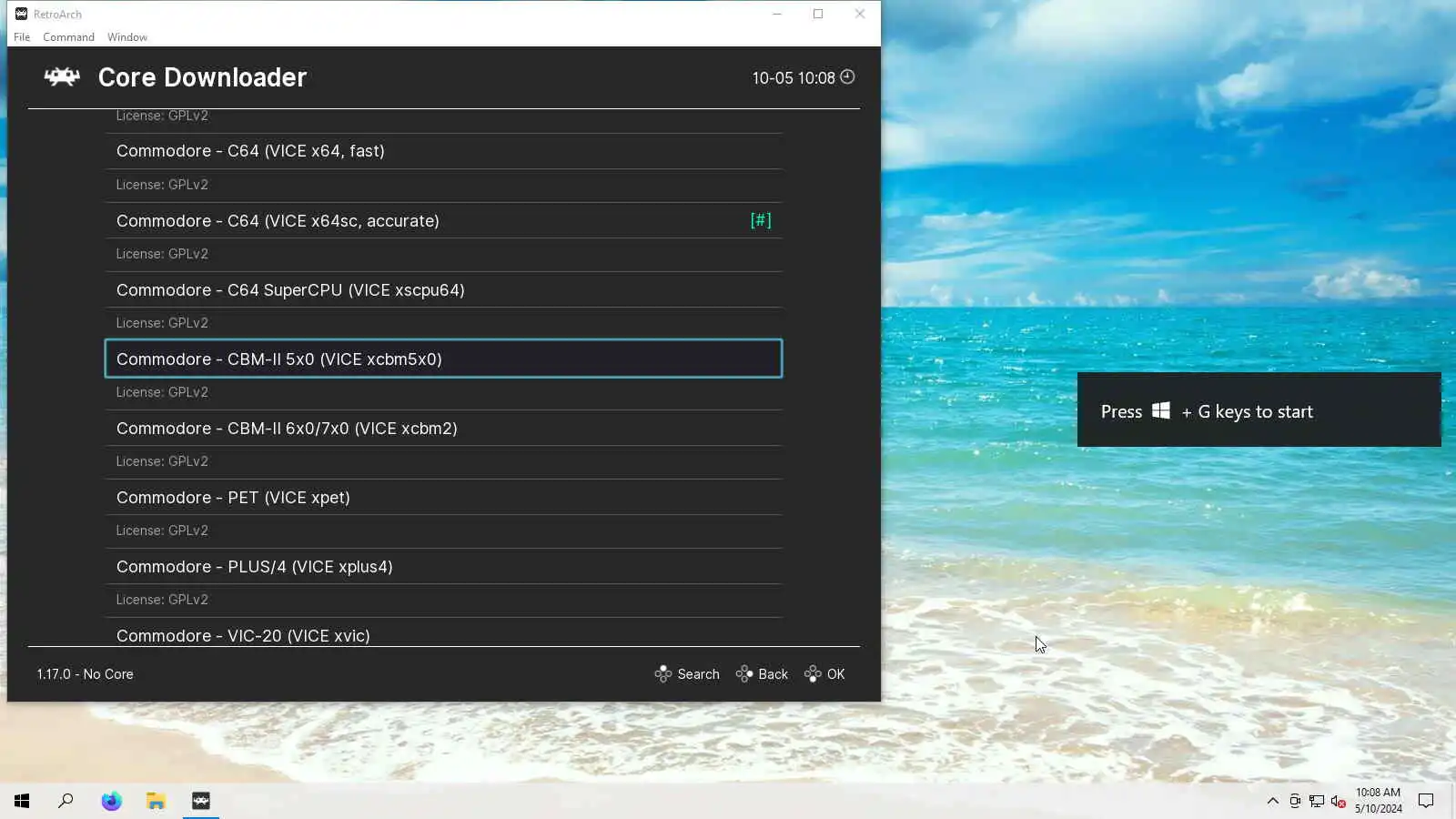Screen dimensions: 1456x819
Task: Close the RetroArch window
Action: point(860,14)
